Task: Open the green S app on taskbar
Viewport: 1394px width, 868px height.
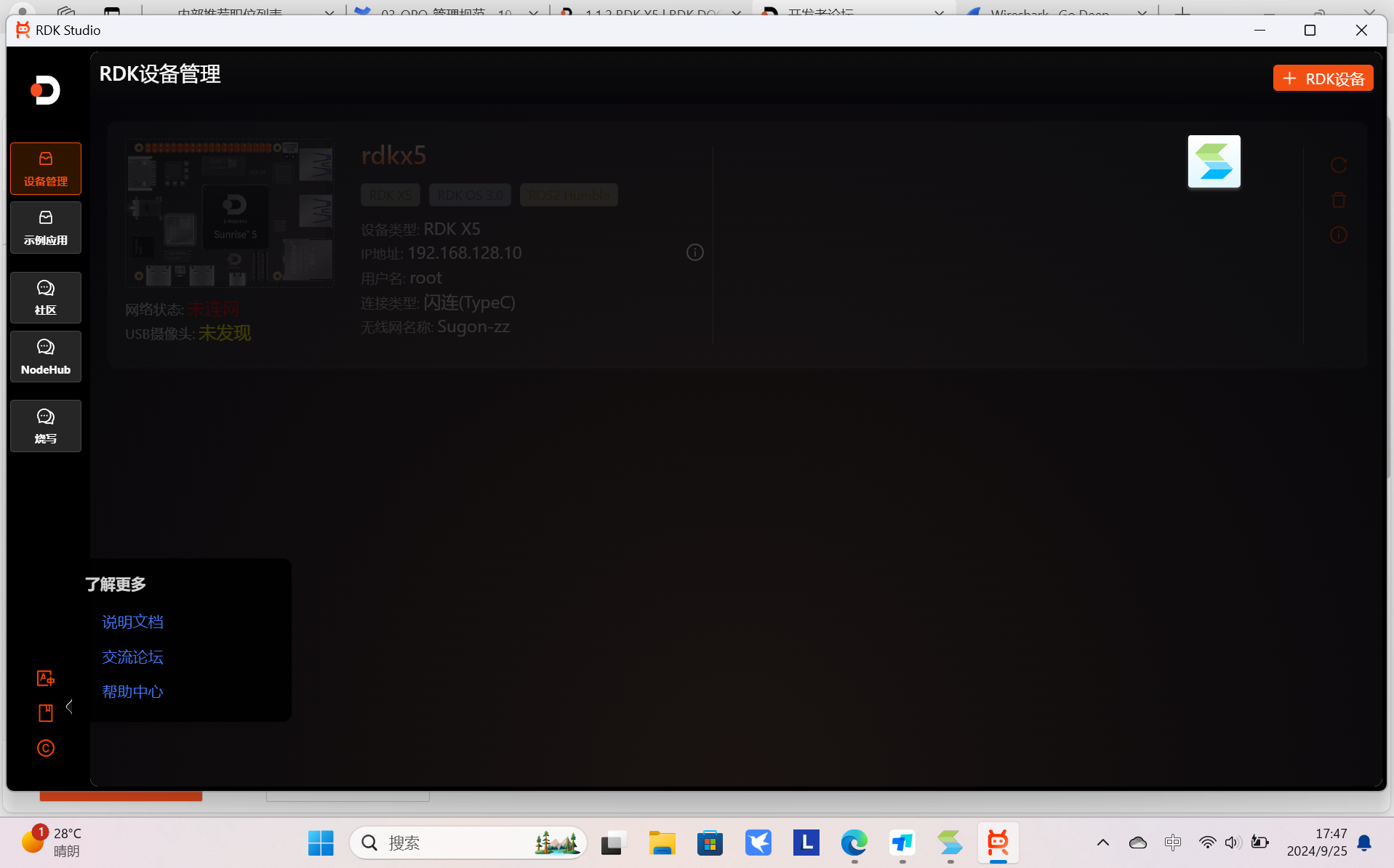Action: [950, 843]
